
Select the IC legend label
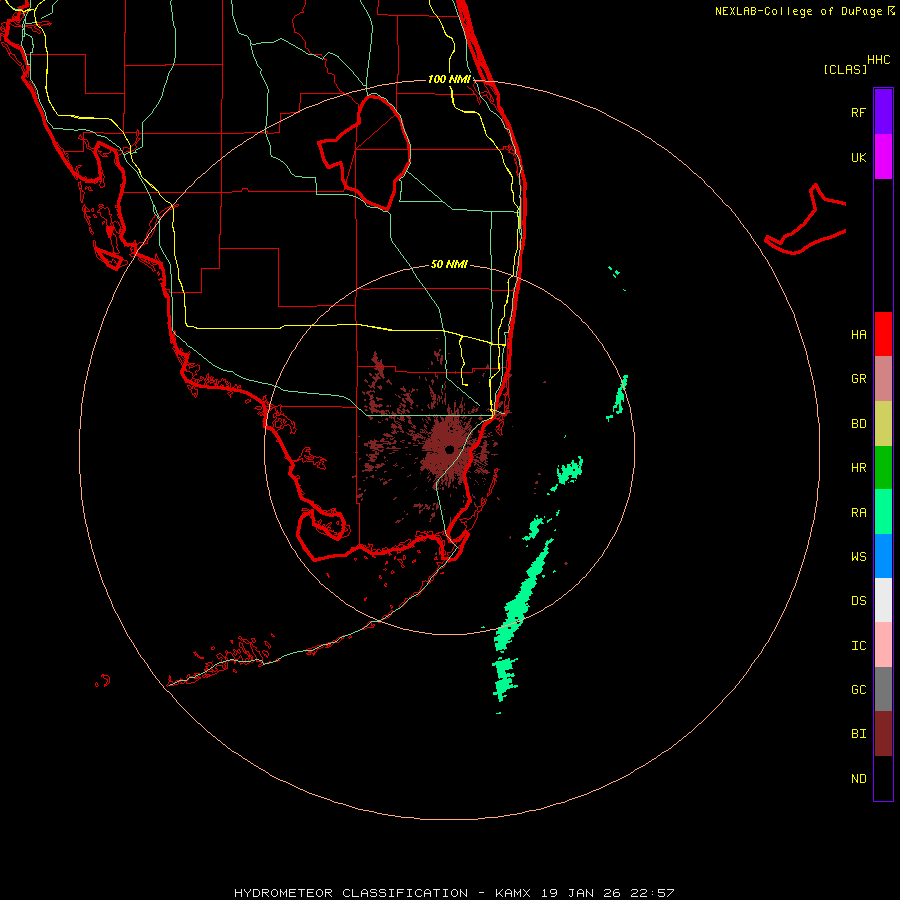coord(858,645)
